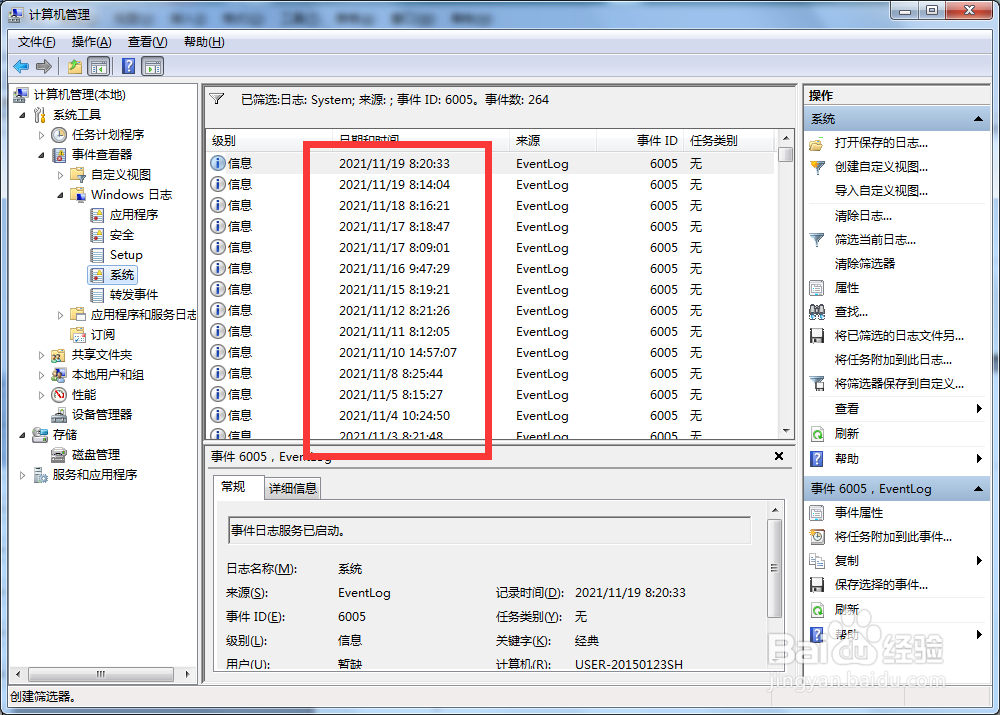1000x715 pixels.
Task: Click 保存选择的事件 action
Action: click(x=881, y=585)
